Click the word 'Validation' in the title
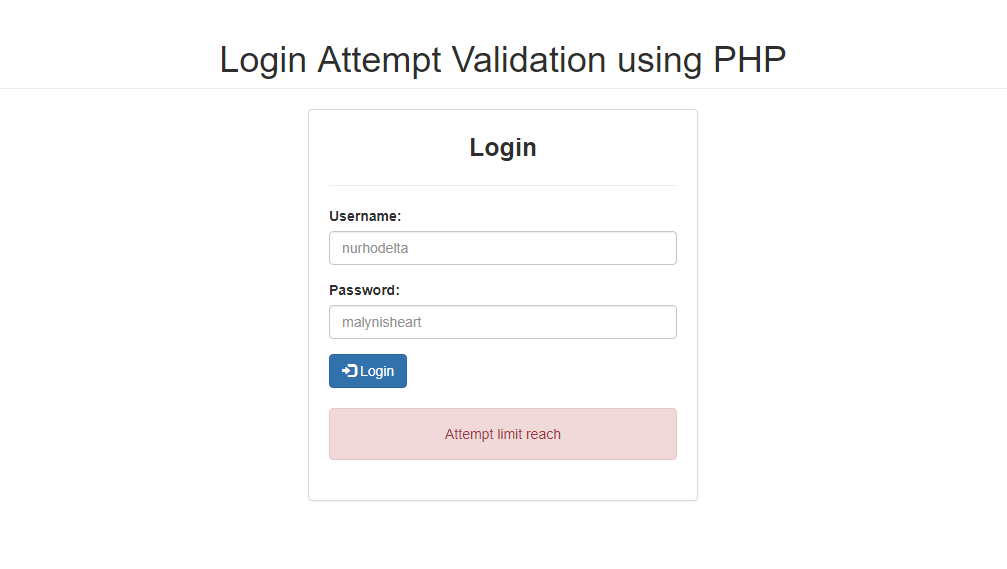 [529, 60]
